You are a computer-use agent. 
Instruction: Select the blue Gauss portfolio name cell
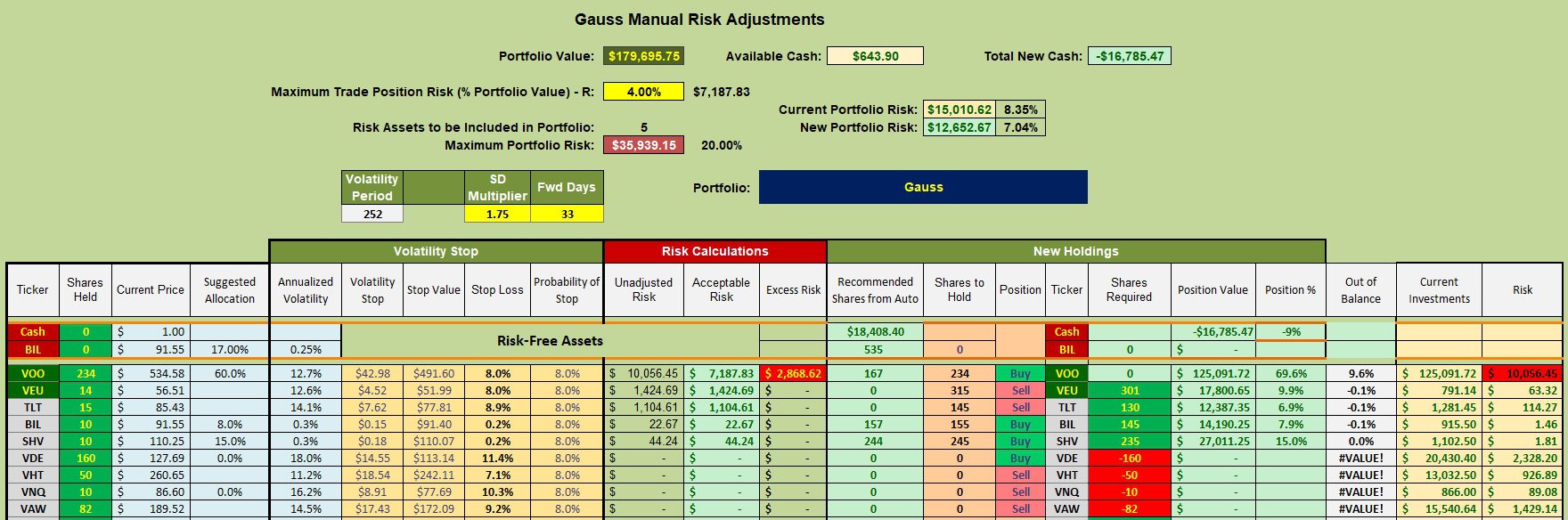[923, 187]
